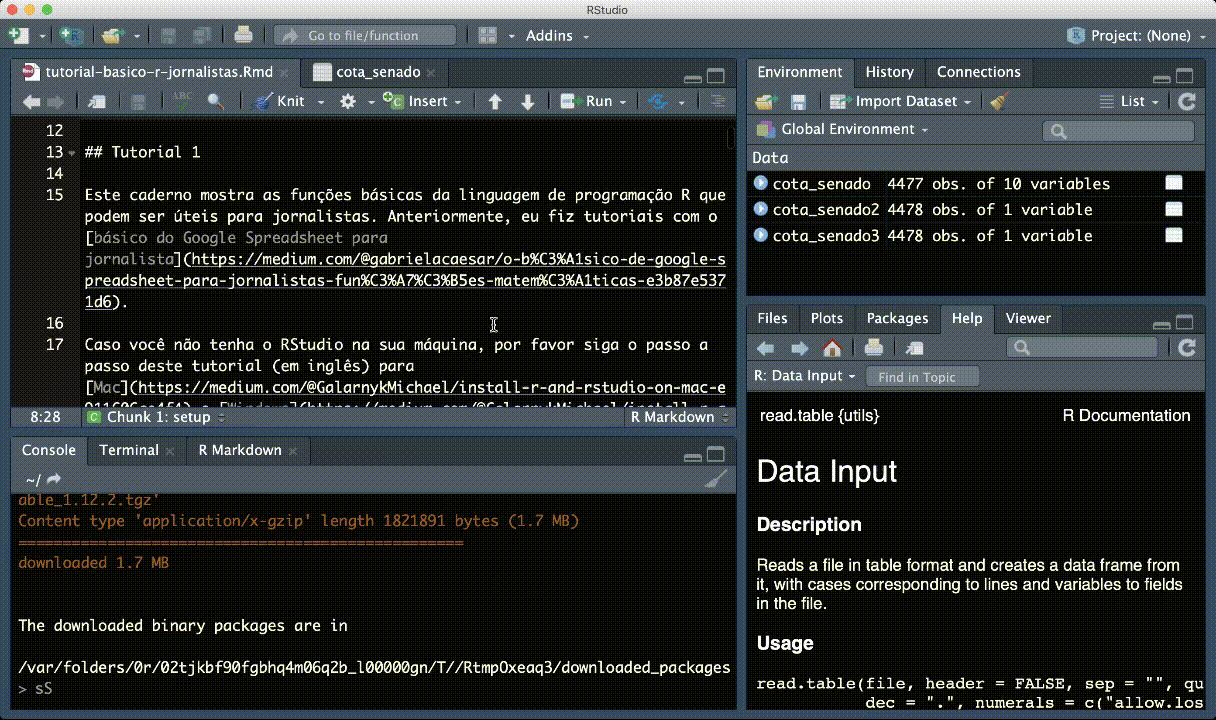Refresh the Environment pane

tap(1187, 101)
